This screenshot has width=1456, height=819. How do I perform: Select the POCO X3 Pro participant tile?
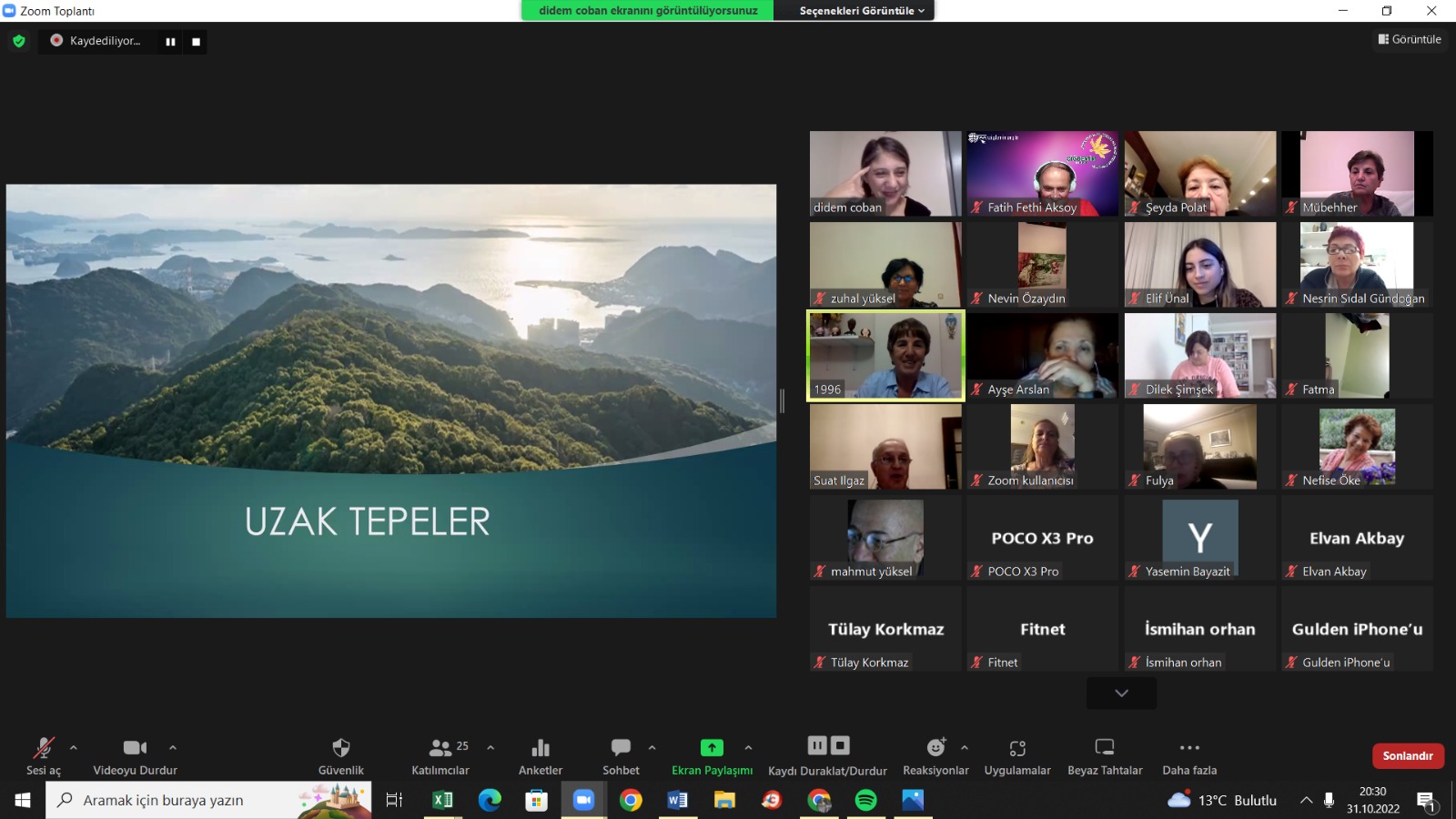click(1043, 537)
